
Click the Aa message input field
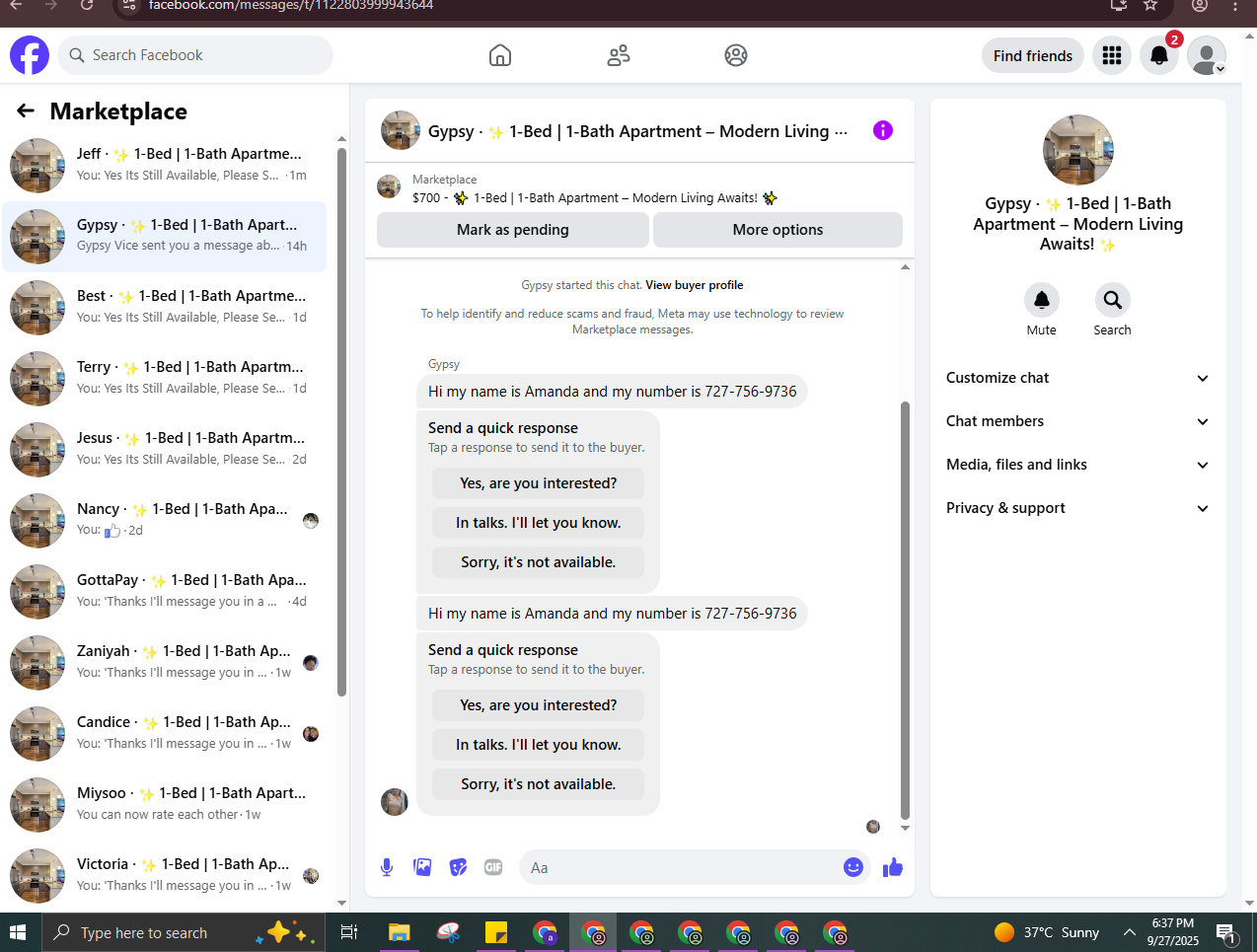point(681,867)
